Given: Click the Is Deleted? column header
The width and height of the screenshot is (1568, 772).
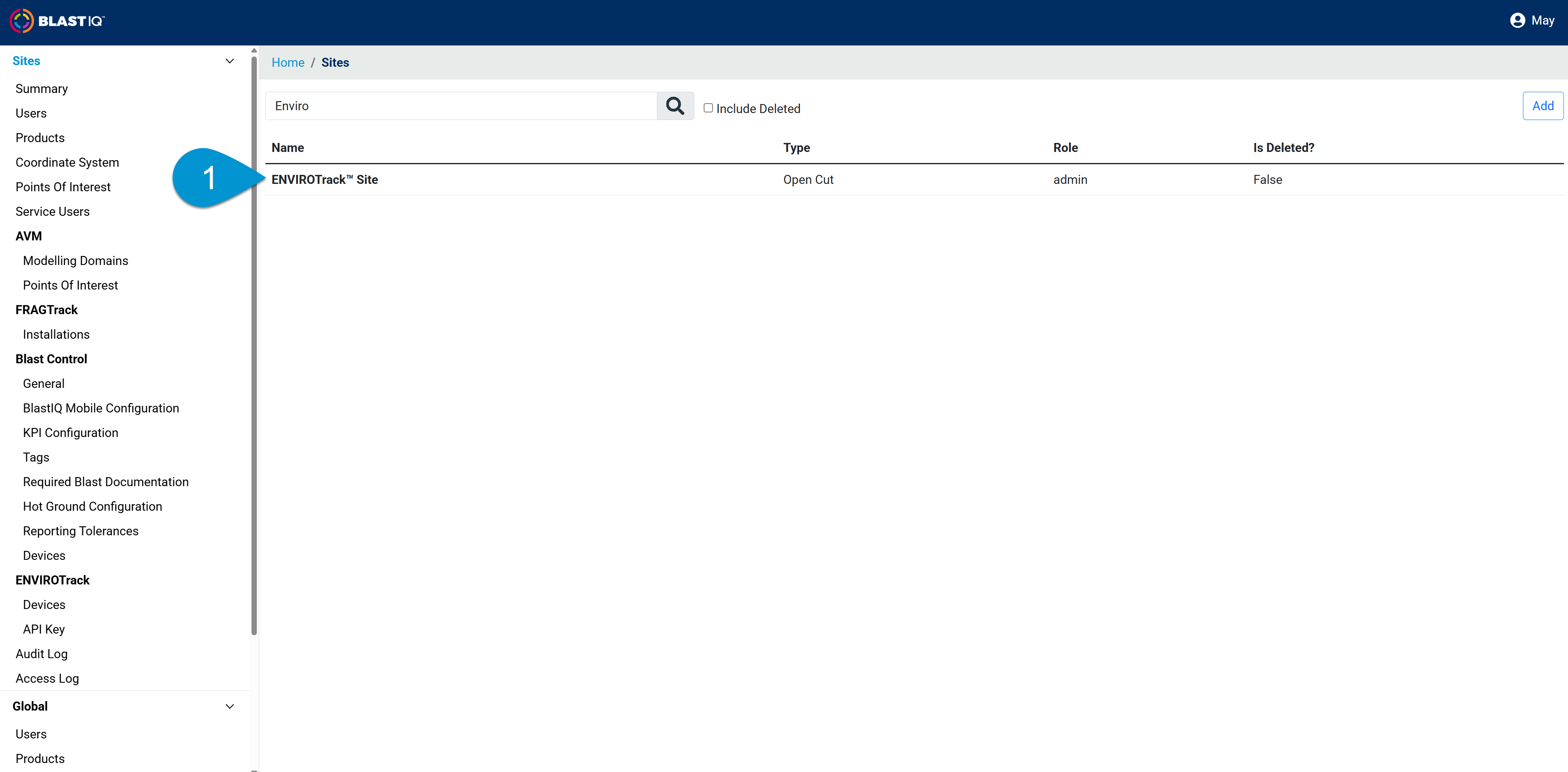Looking at the screenshot, I should click(1284, 148).
